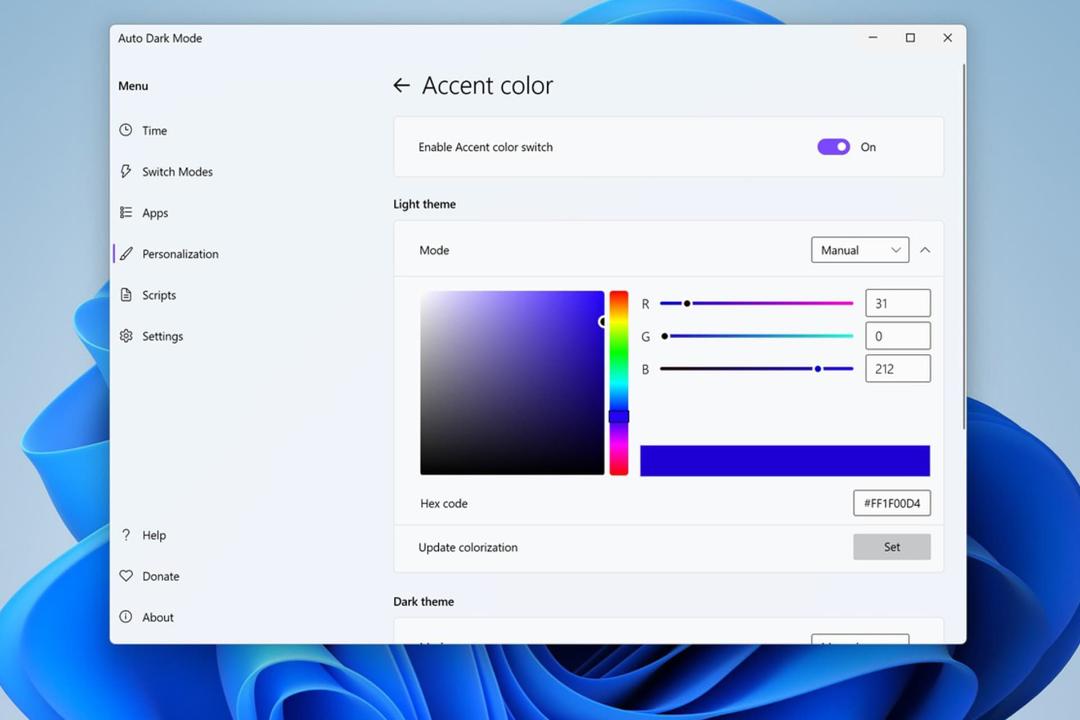This screenshot has width=1080, height=720.
Task: Navigate to Settings in the menu
Action: click(x=163, y=336)
